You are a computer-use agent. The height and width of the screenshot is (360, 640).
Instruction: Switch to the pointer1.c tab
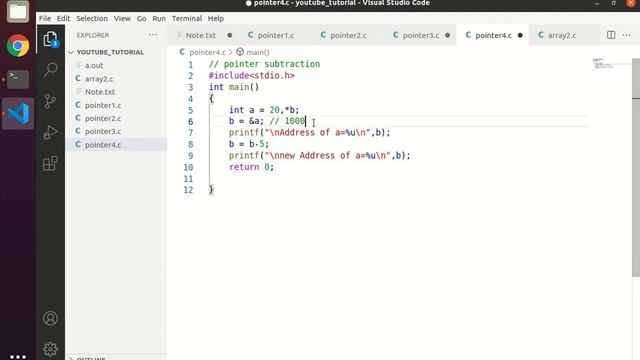tap(276, 35)
